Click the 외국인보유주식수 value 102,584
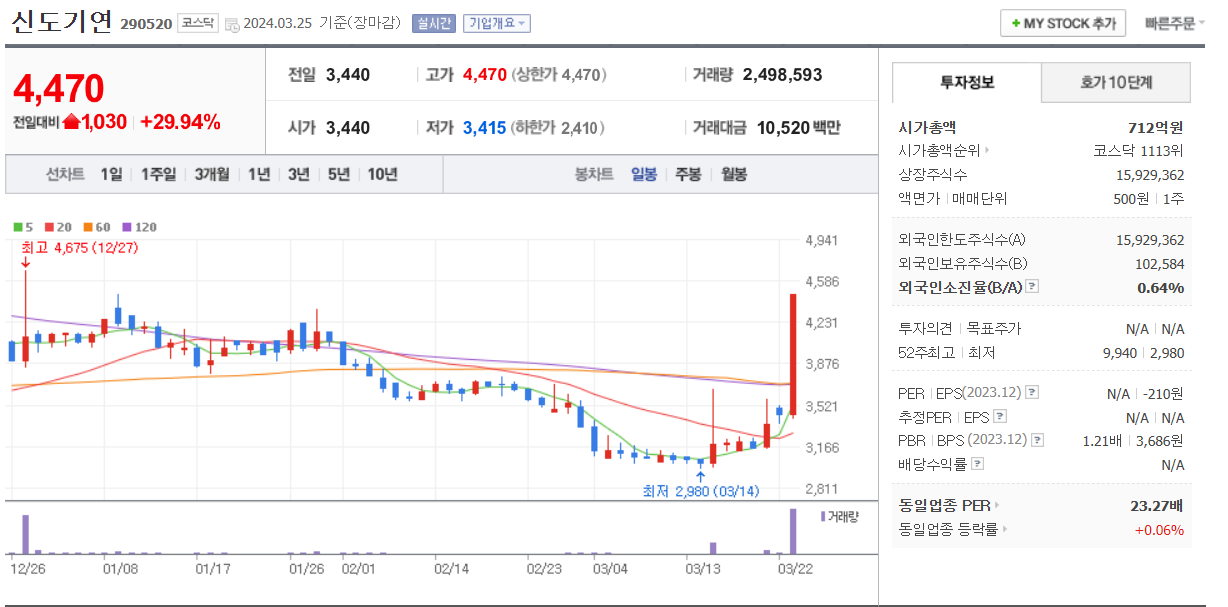Screen dimensions: 1228x607 pos(1160,264)
